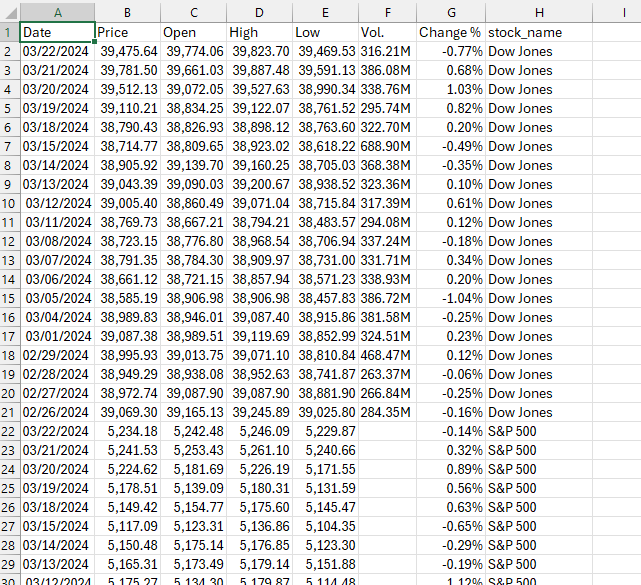The height and width of the screenshot is (585, 641).
Task: Click the change cell -0.35%
Action: click(x=451, y=166)
